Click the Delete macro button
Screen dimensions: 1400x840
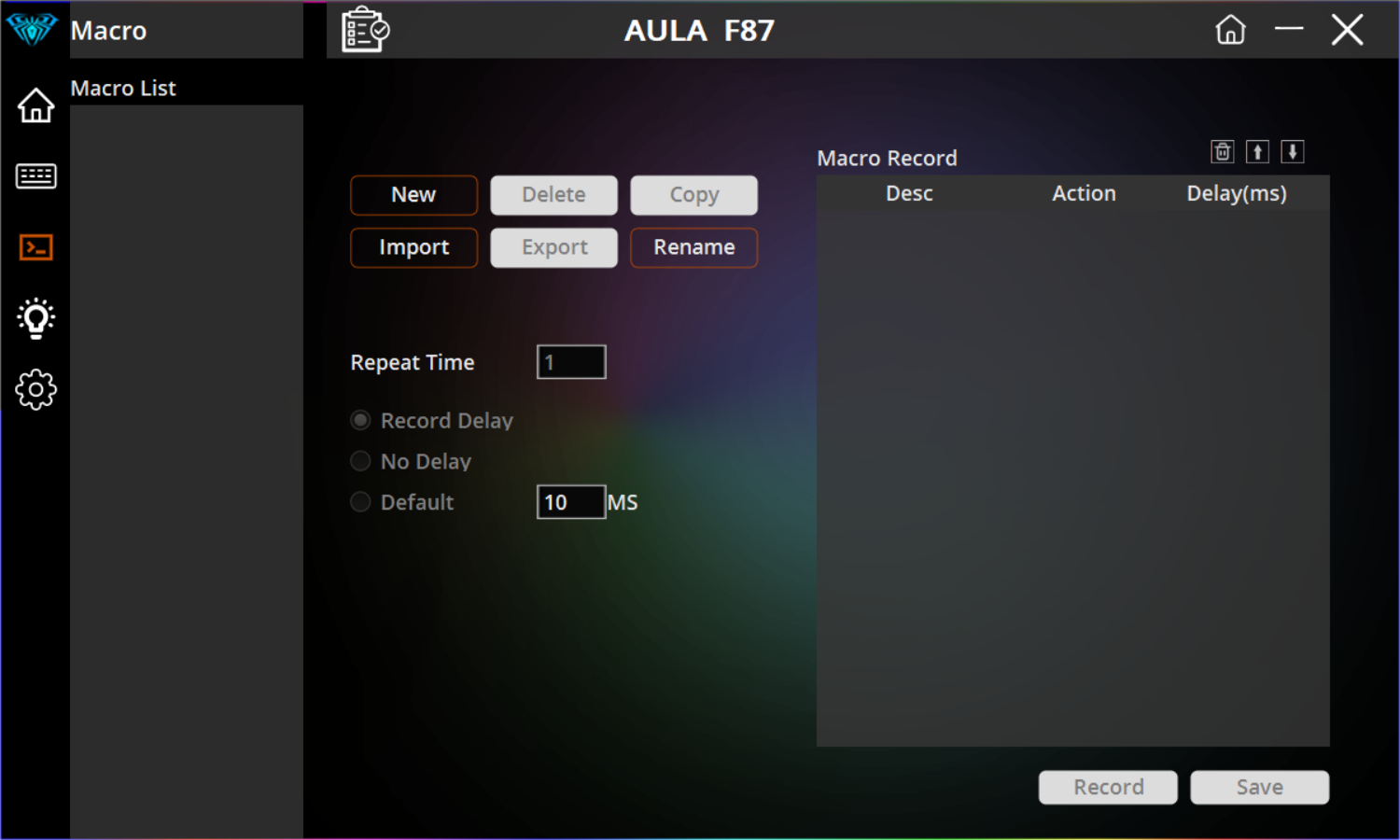click(553, 195)
